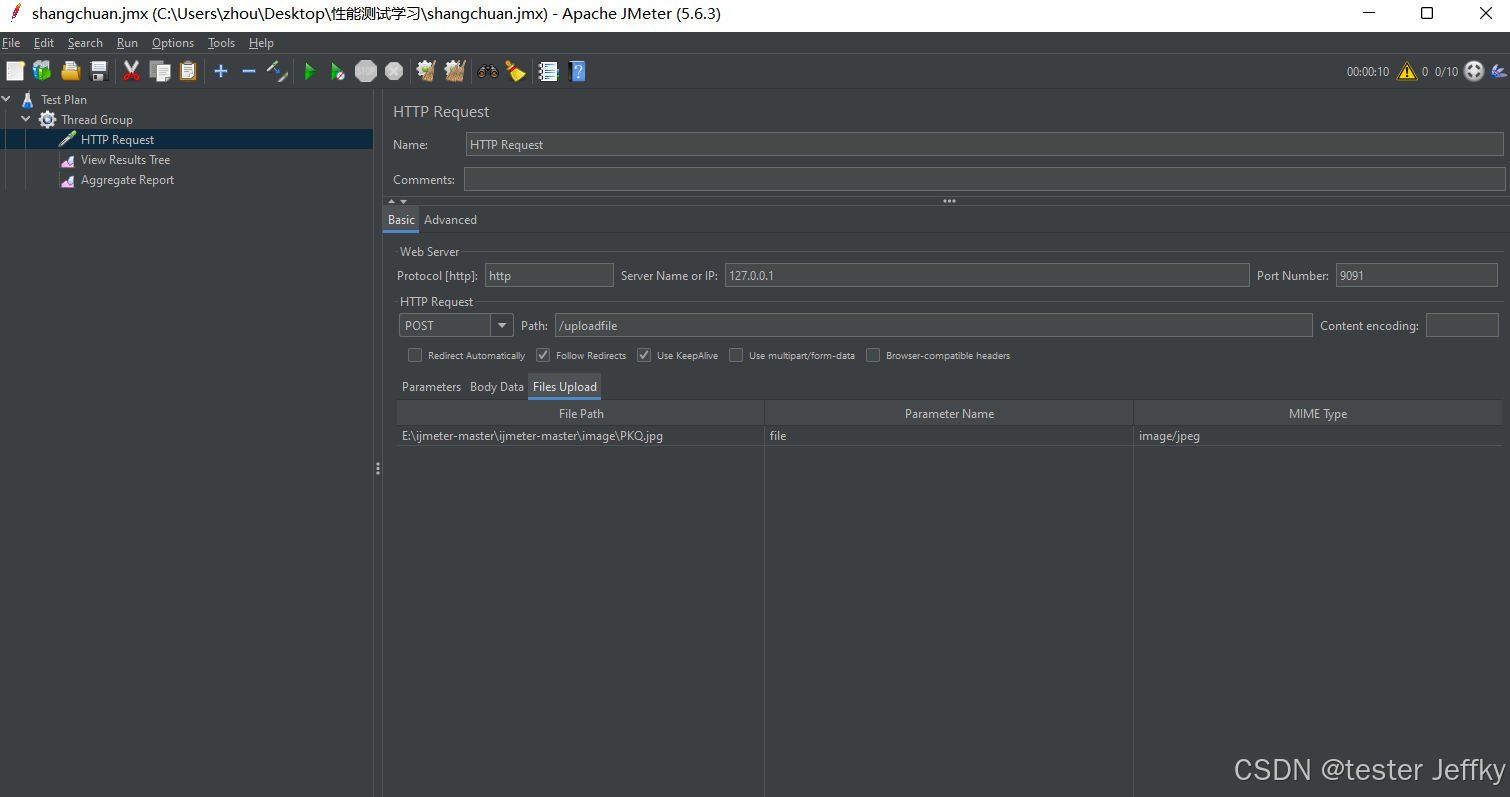
Task: Click the yellow warning log icon
Action: click(1407, 71)
